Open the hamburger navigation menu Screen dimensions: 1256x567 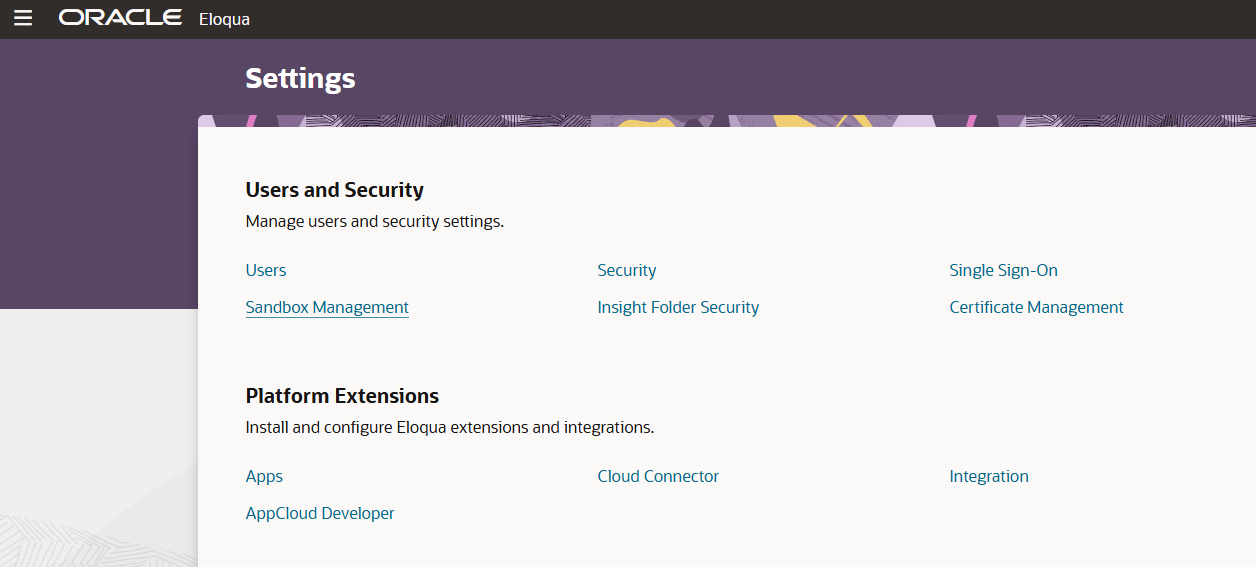point(23,18)
